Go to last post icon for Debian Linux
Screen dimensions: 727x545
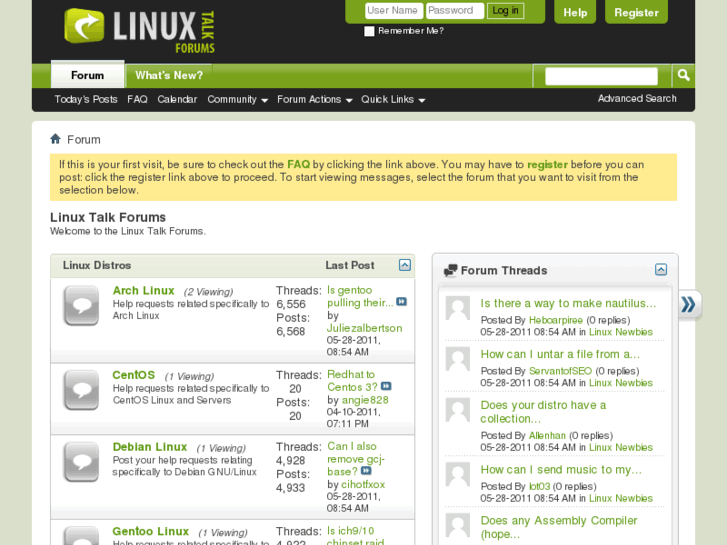click(366, 471)
